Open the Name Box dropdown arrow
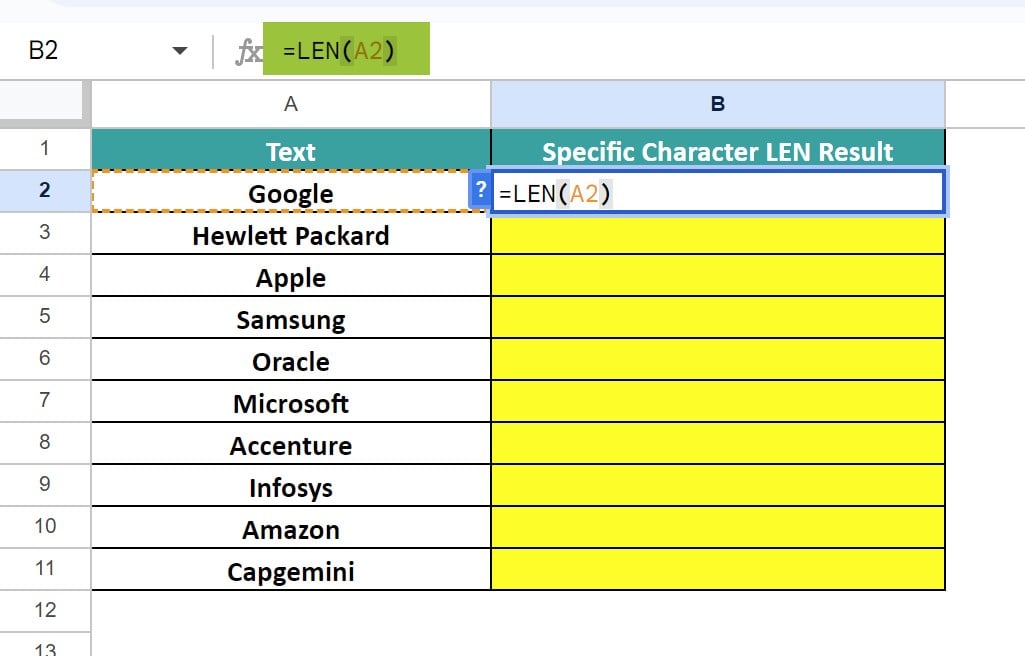This screenshot has height=656, width=1025. [180, 51]
